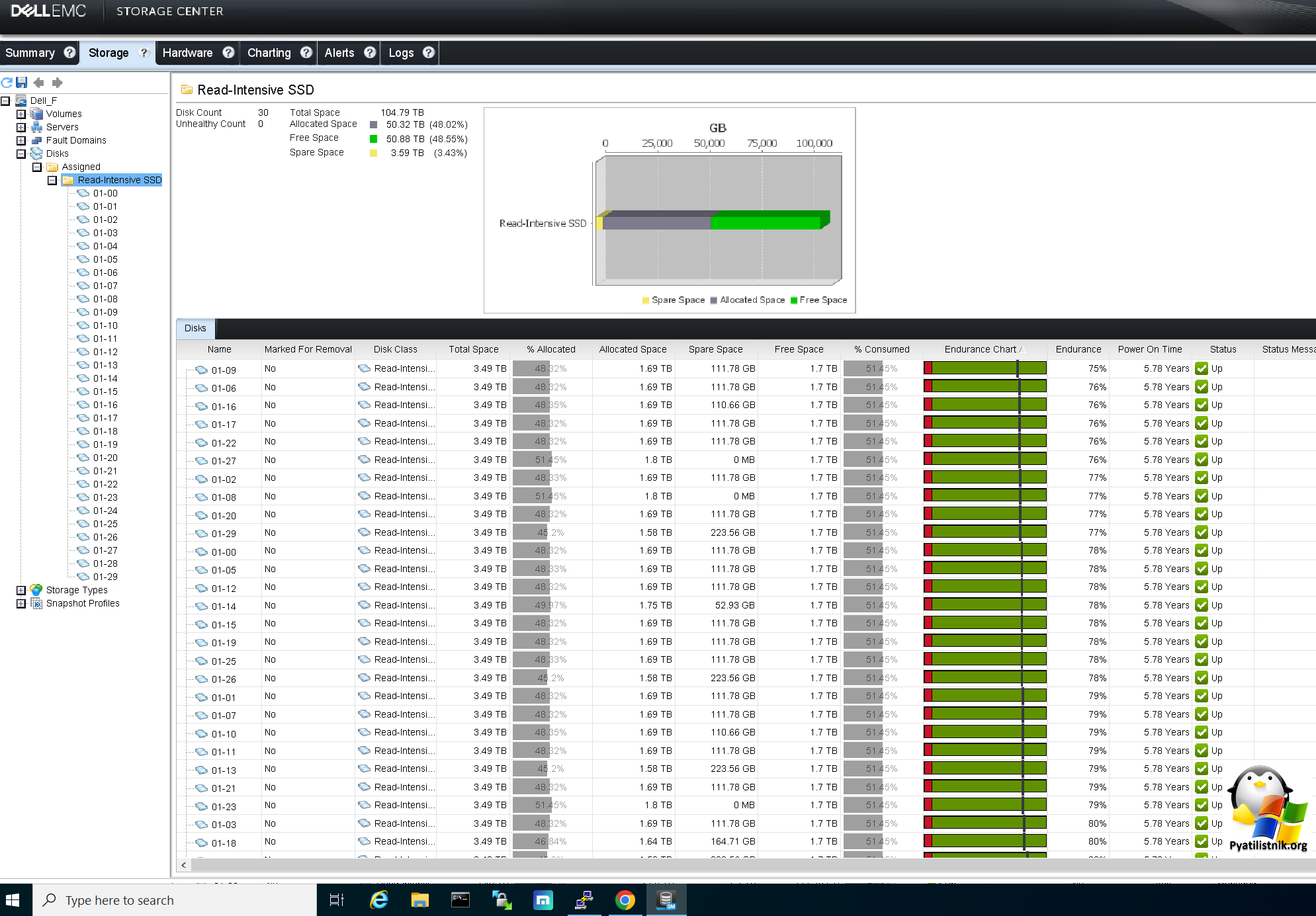This screenshot has height=916, width=1316.
Task: Click the Storage Types node icon
Action: (37, 590)
